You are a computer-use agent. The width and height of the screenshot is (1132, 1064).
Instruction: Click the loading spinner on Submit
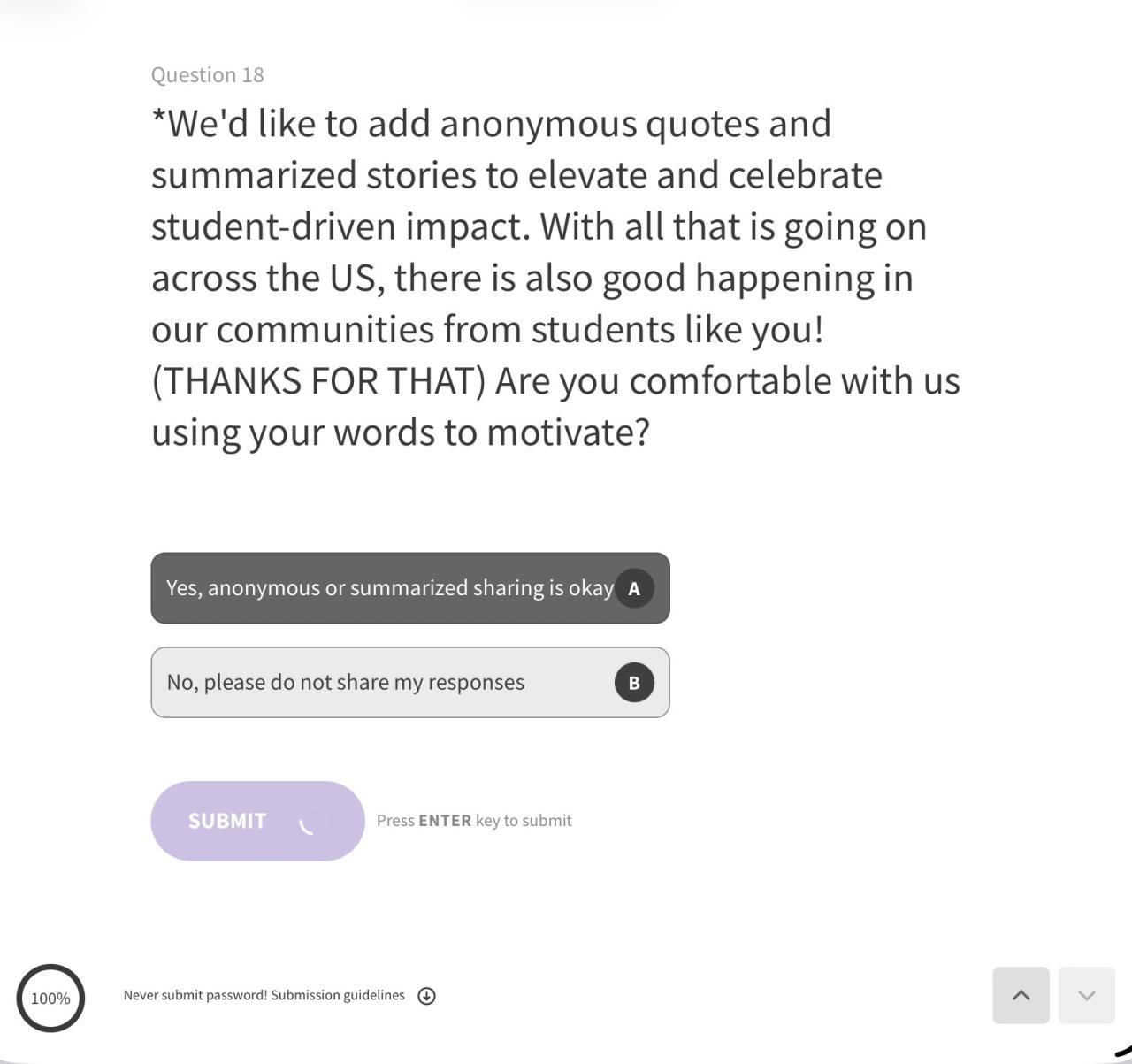[311, 822]
